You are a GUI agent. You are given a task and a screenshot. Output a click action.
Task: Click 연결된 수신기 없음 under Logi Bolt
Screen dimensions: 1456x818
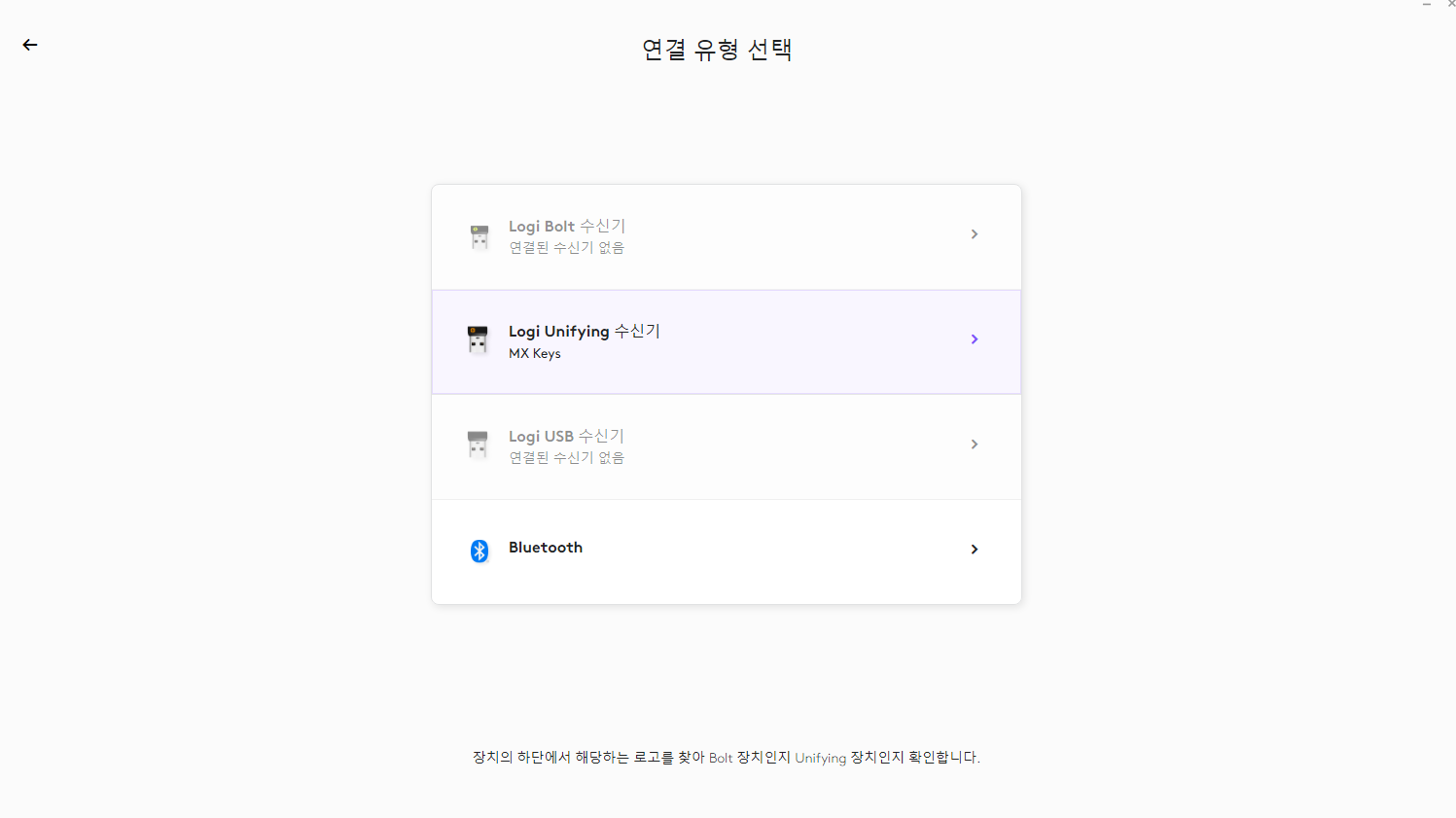567,248
